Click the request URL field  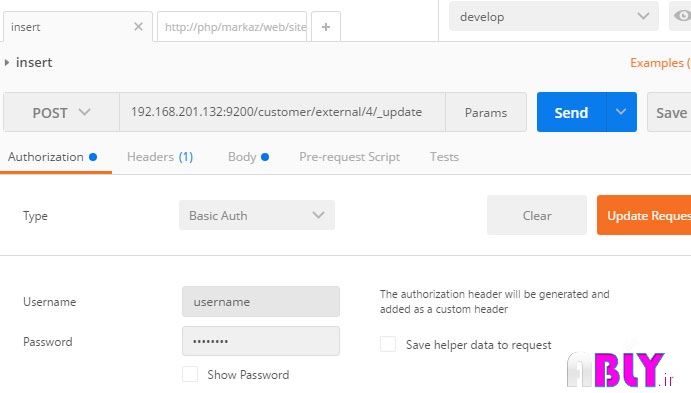pyautogui.click(x=282, y=112)
